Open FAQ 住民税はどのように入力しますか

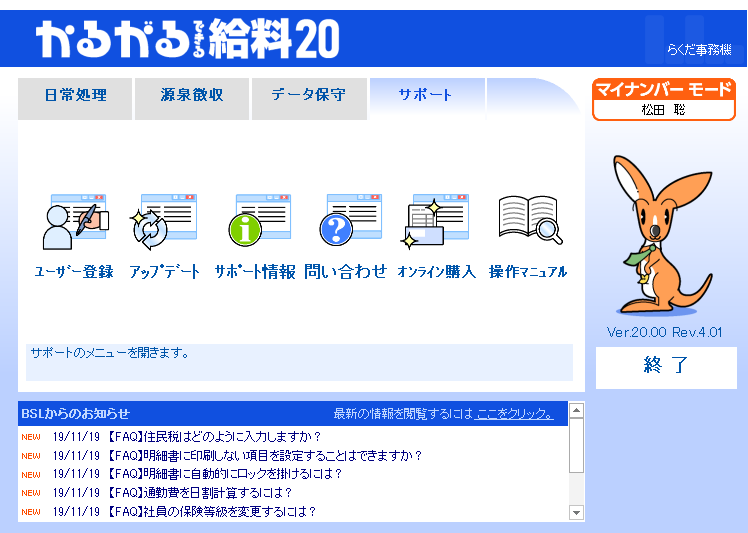(x=213, y=437)
